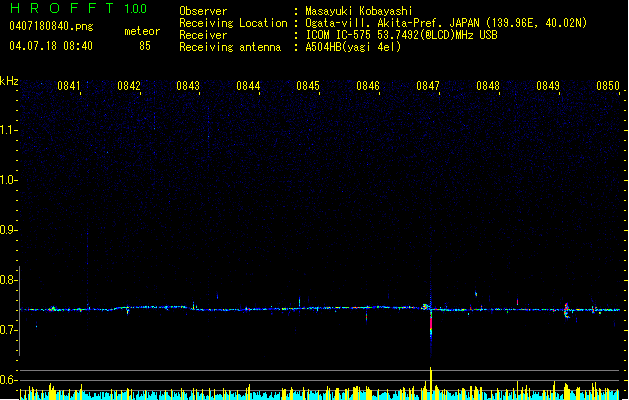The image size is (629, 400).
Task: Click the date stamp 04.07.18 08:40
Action: point(51,46)
